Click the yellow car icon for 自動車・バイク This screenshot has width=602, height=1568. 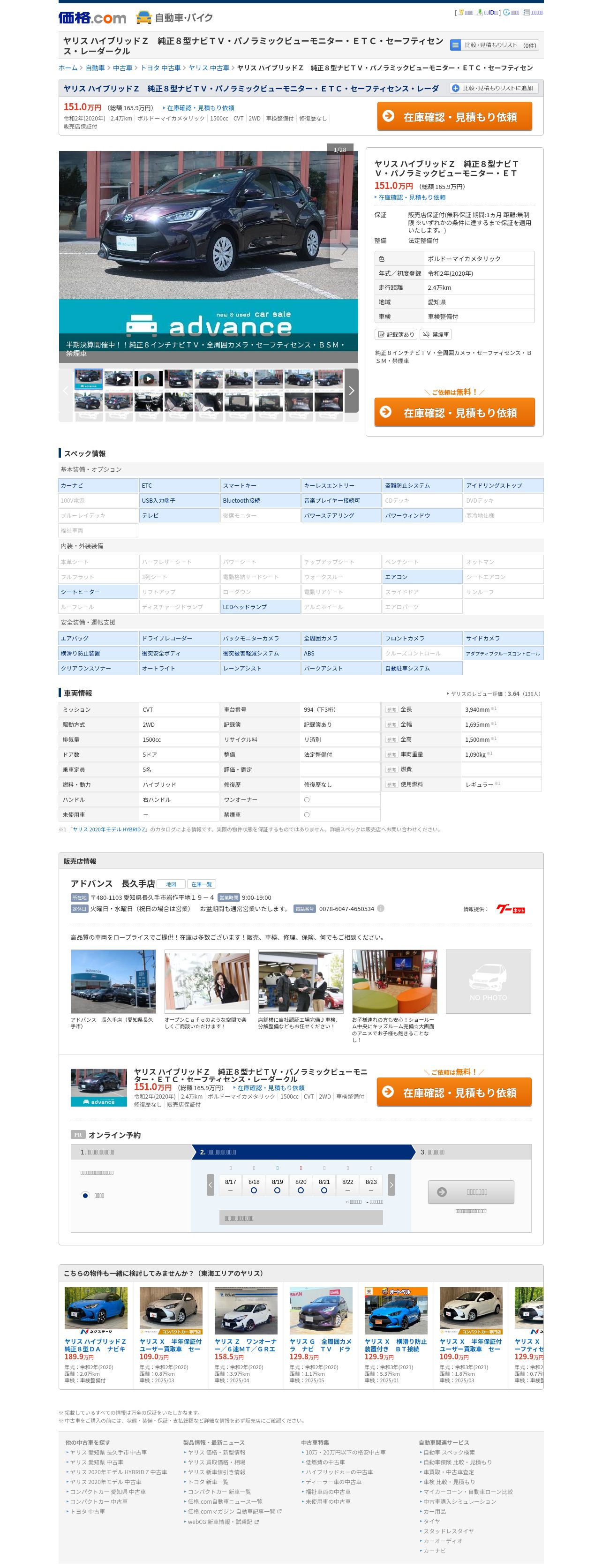[x=143, y=17]
